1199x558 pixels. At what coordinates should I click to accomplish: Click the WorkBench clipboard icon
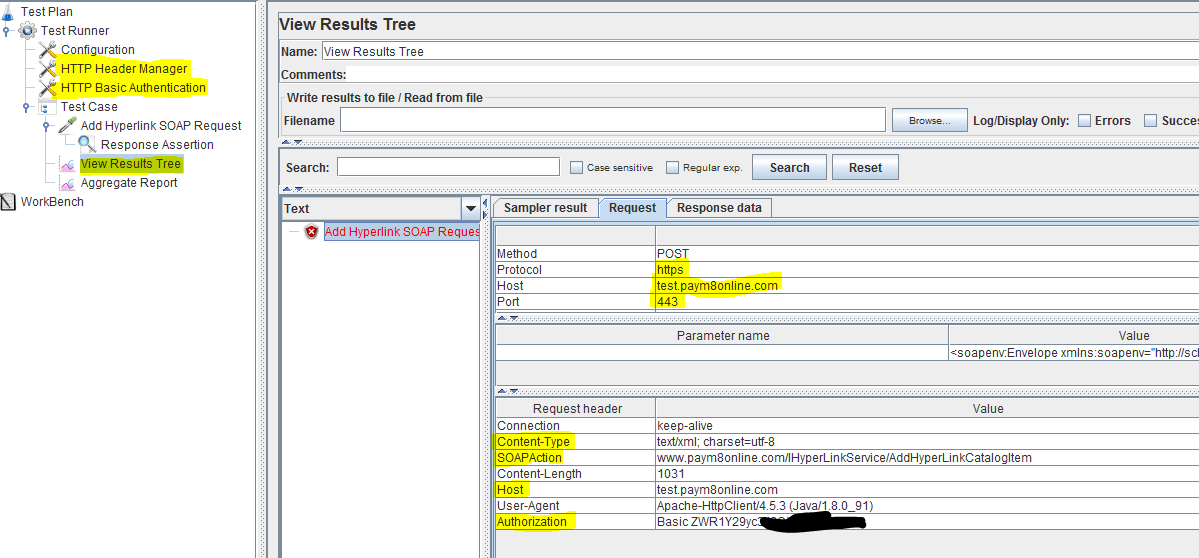8,202
